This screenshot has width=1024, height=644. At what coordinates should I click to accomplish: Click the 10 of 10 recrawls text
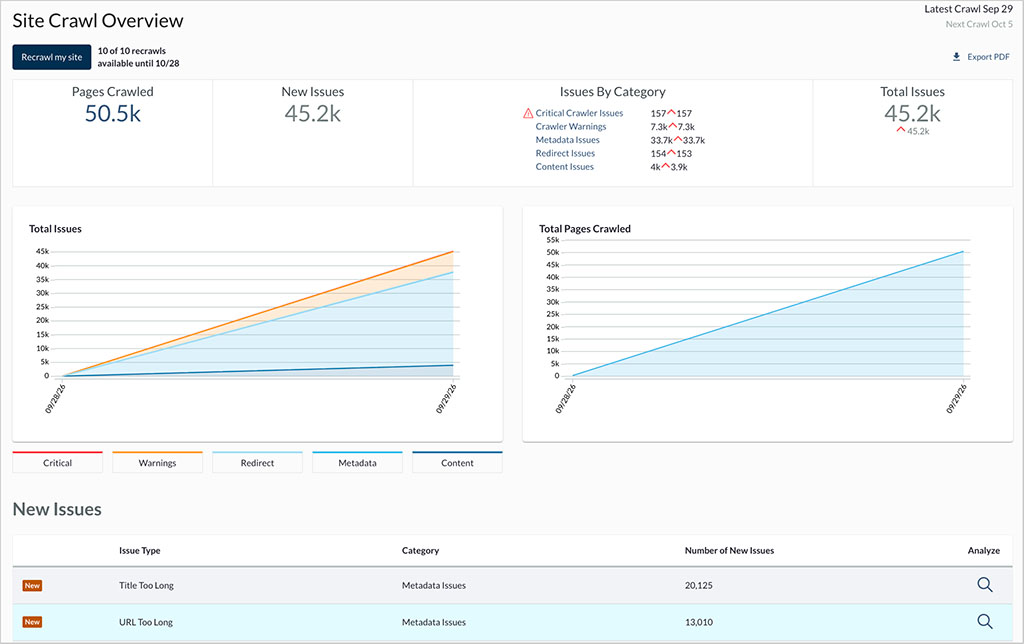click(x=132, y=51)
